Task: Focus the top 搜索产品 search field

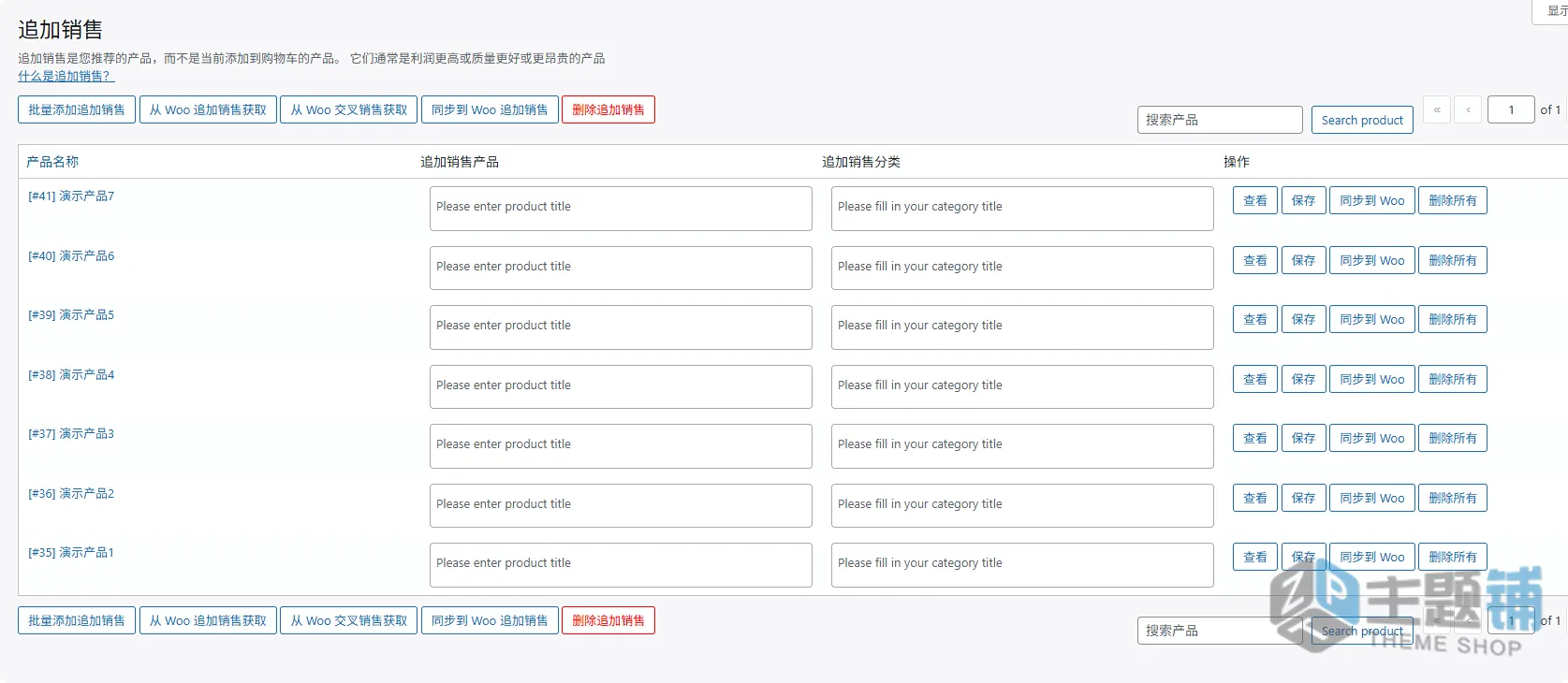Action: point(1220,120)
